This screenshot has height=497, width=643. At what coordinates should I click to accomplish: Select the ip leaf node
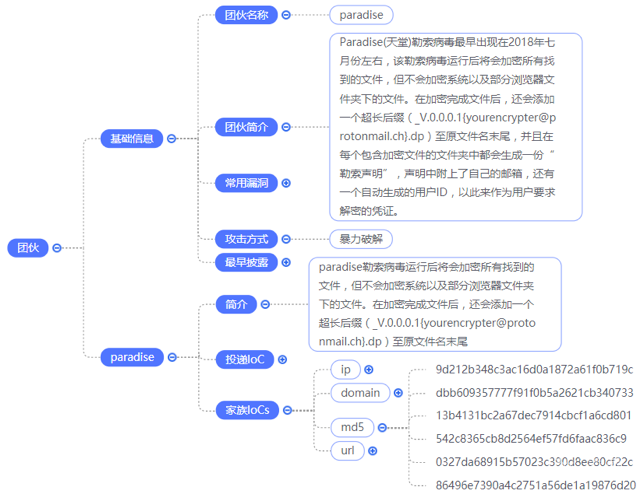tap(345, 369)
